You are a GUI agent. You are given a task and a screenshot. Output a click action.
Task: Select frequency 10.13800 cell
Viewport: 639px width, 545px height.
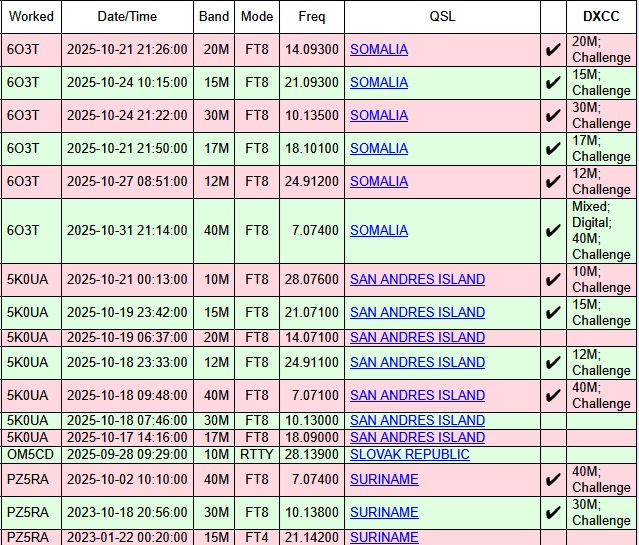coord(312,513)
